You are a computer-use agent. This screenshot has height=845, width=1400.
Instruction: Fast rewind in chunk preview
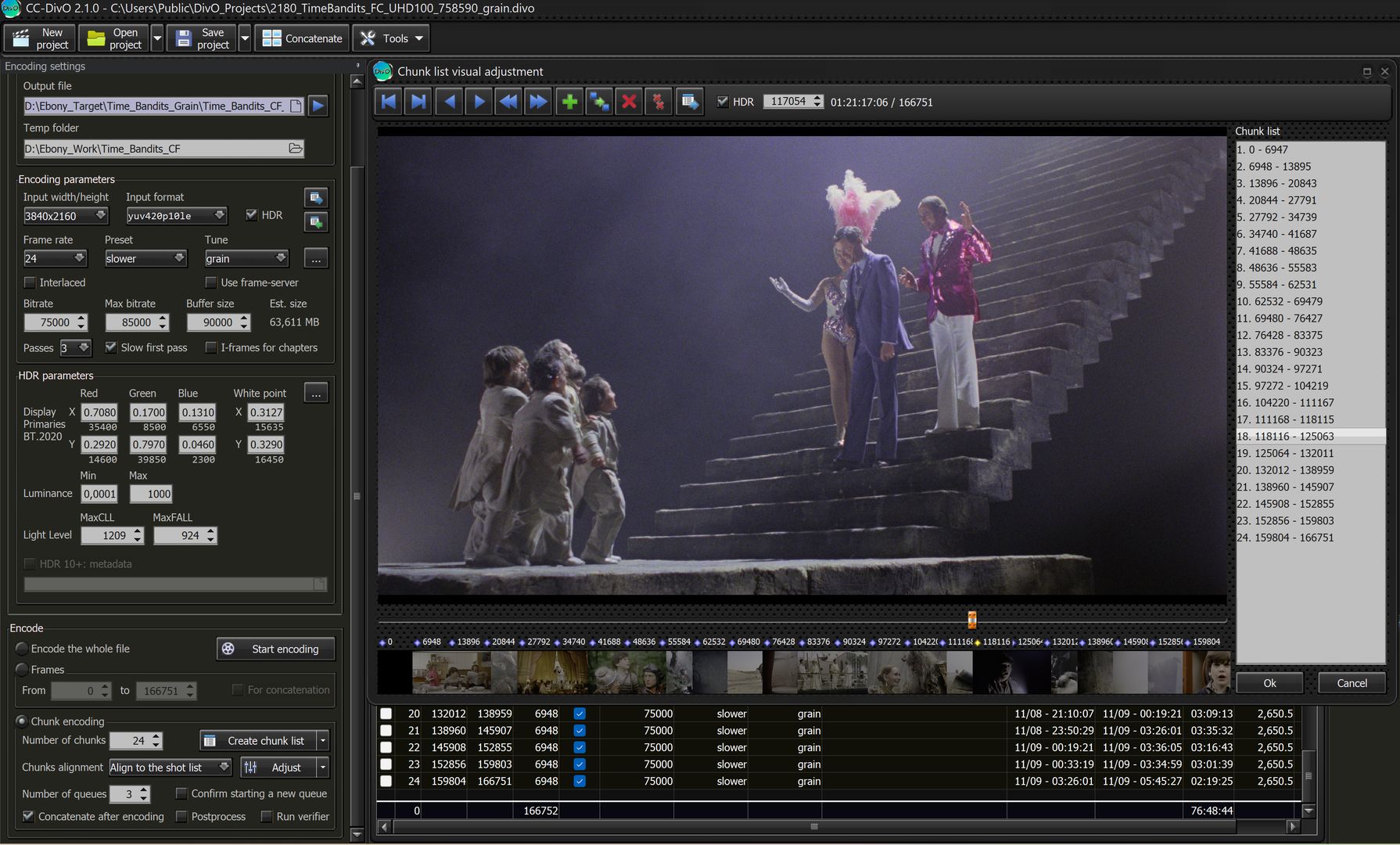pos(508,102)
